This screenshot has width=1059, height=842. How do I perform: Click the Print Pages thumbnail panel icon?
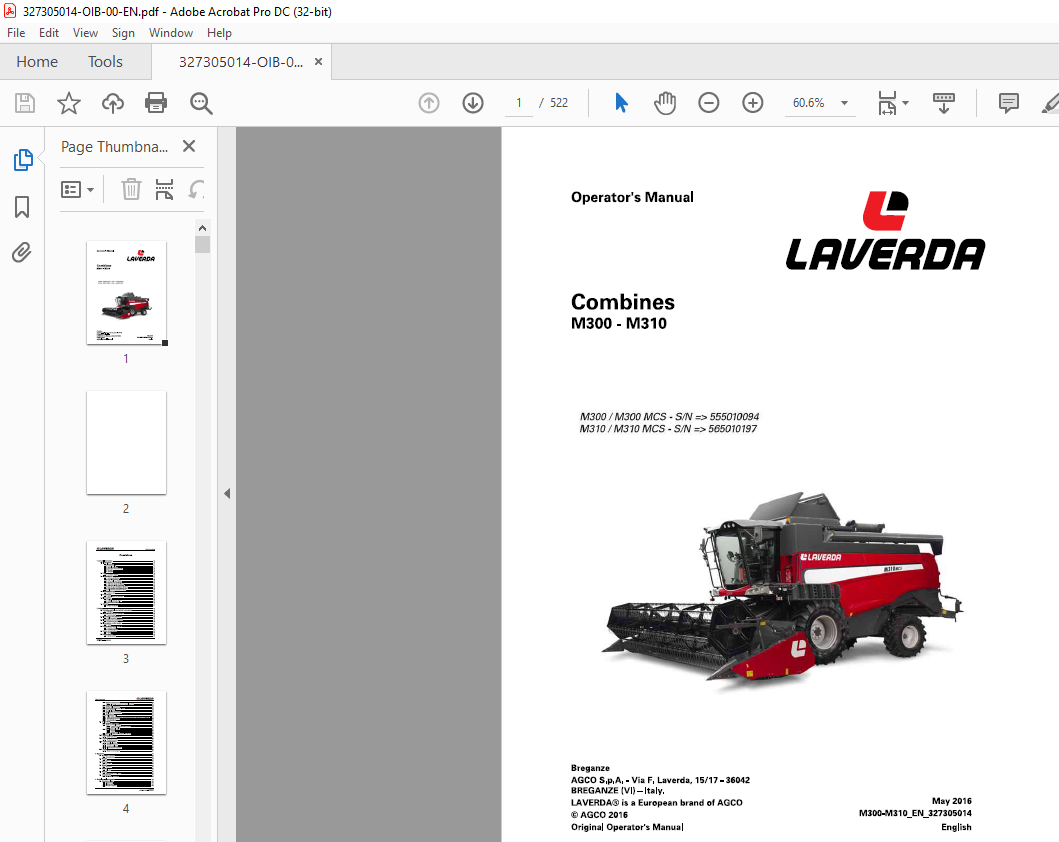[x=164, y=189]
